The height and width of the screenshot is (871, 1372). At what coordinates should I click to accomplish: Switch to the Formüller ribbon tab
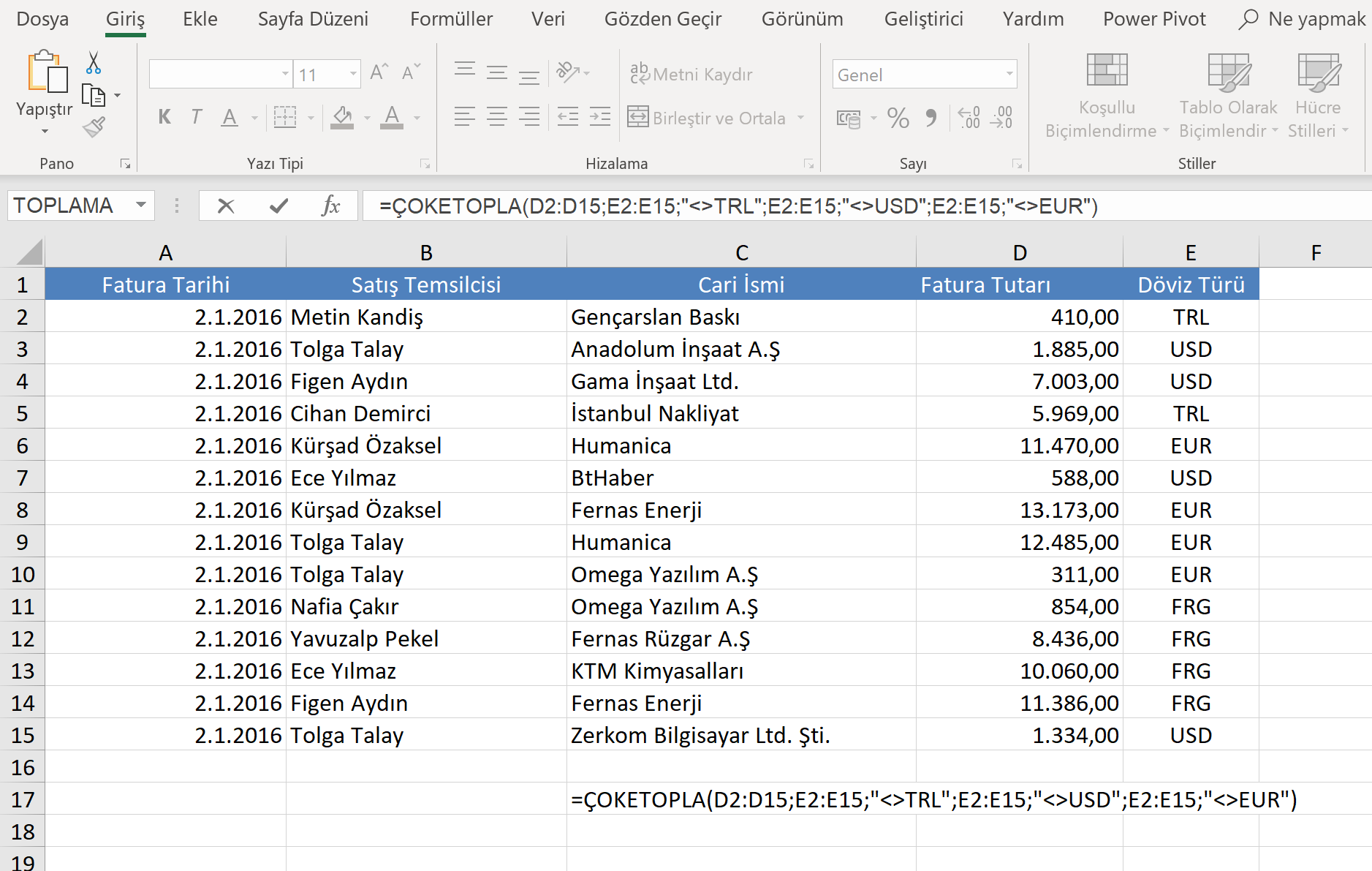coord(451,19)
